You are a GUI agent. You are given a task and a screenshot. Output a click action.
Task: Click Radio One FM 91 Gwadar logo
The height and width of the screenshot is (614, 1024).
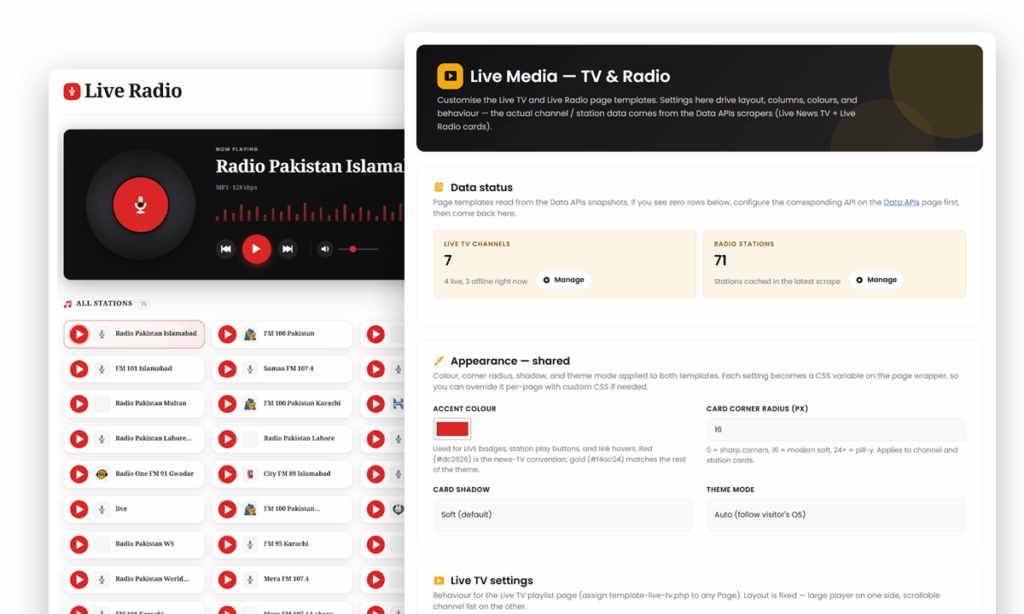[102, 474]
